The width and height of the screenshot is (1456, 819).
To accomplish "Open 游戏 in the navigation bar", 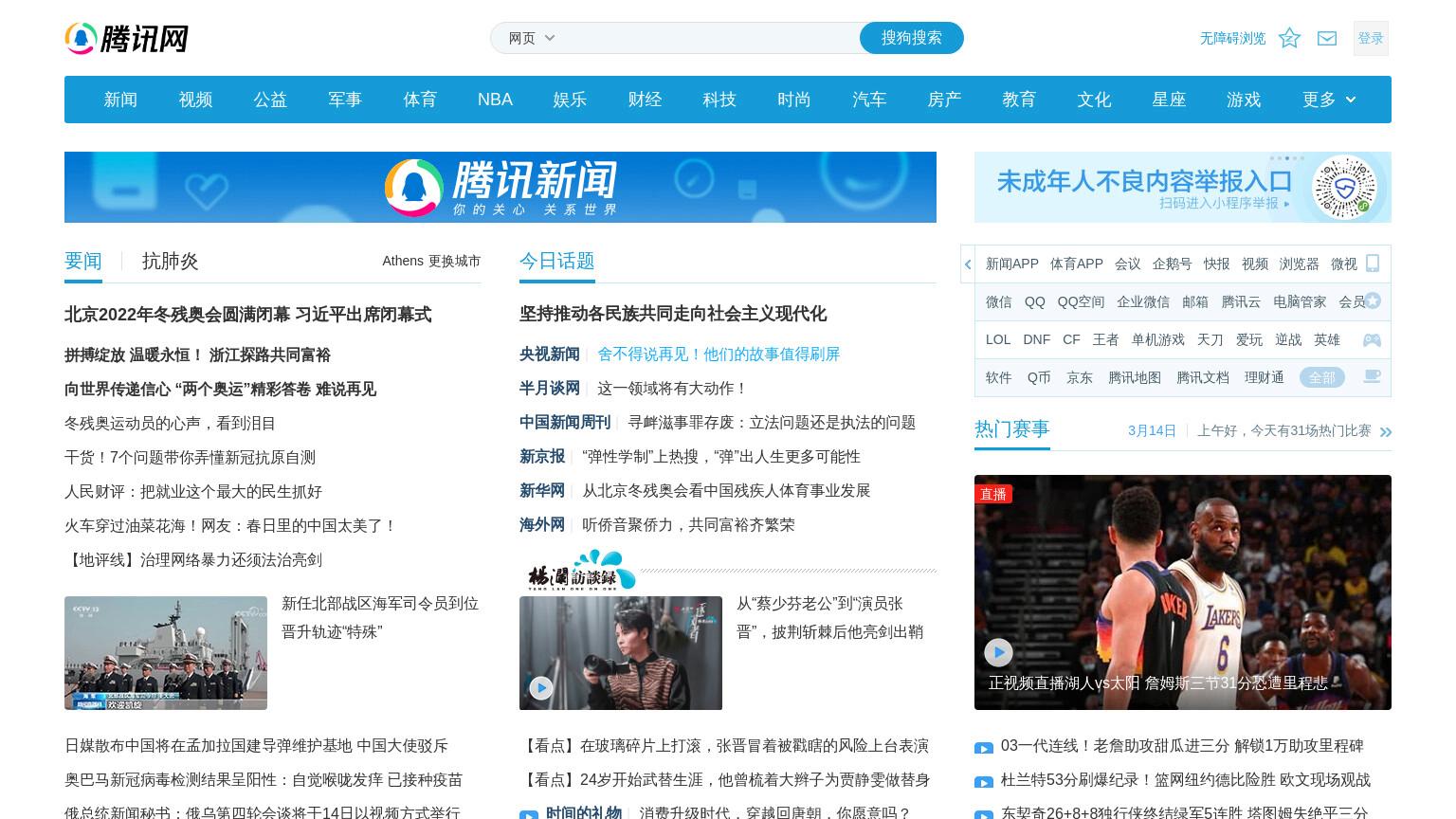I will click(1245, 100).
